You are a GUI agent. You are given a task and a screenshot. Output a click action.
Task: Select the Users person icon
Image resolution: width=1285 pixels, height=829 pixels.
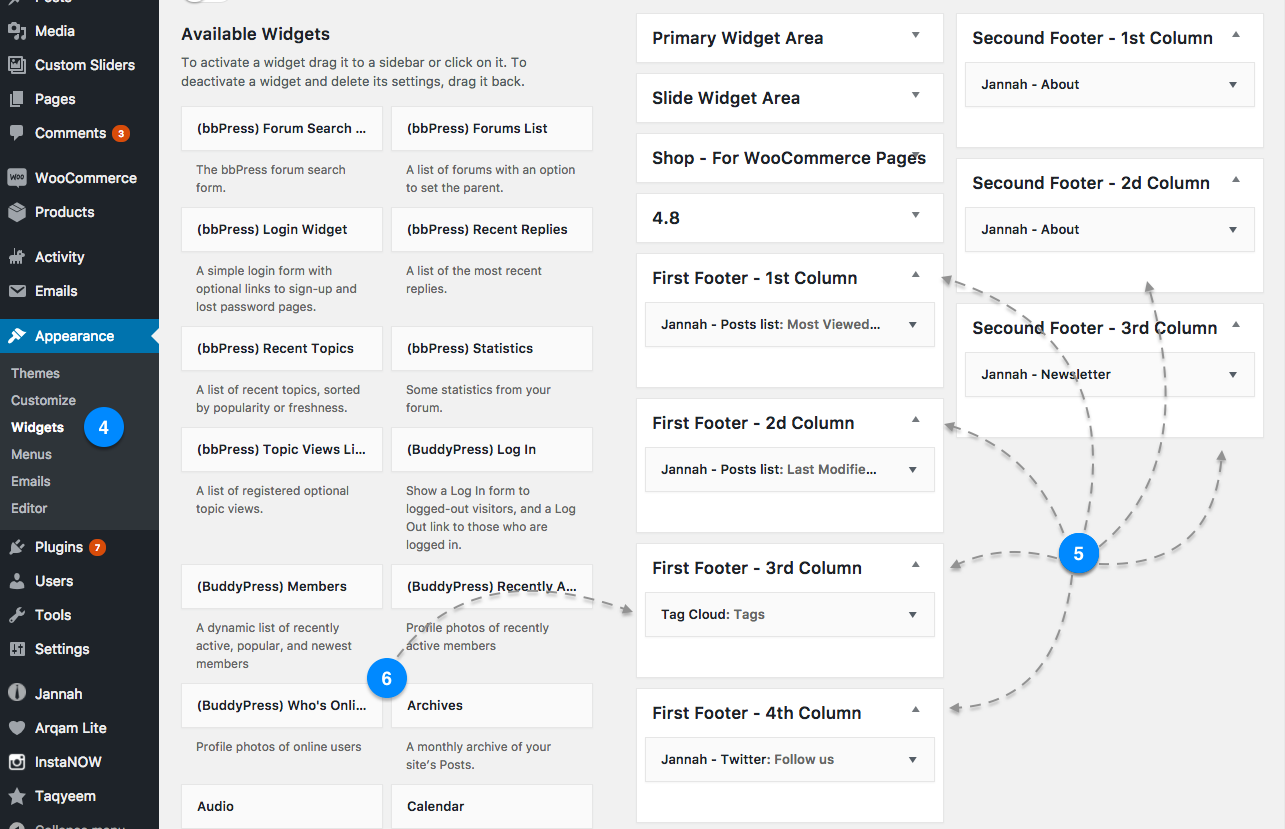pos(17,581)
